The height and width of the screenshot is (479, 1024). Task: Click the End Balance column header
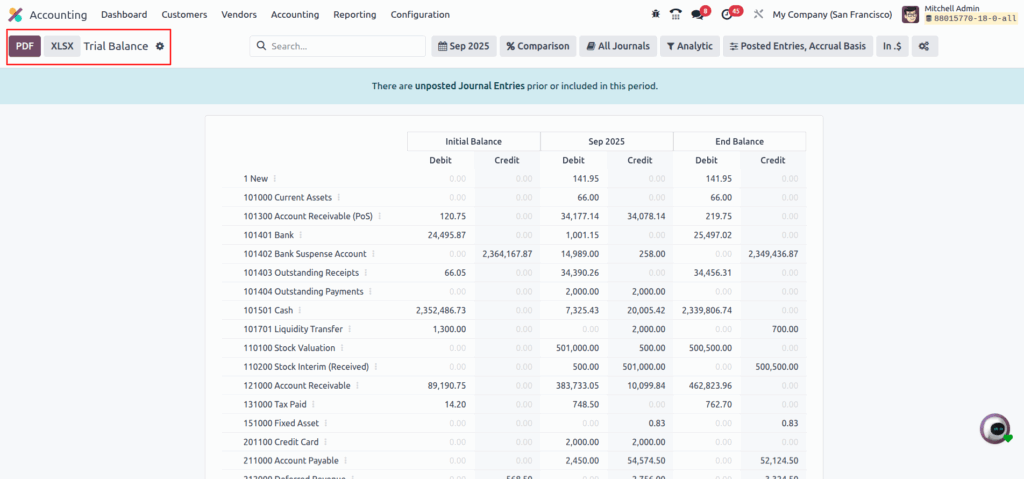click(x=739, y=141)
